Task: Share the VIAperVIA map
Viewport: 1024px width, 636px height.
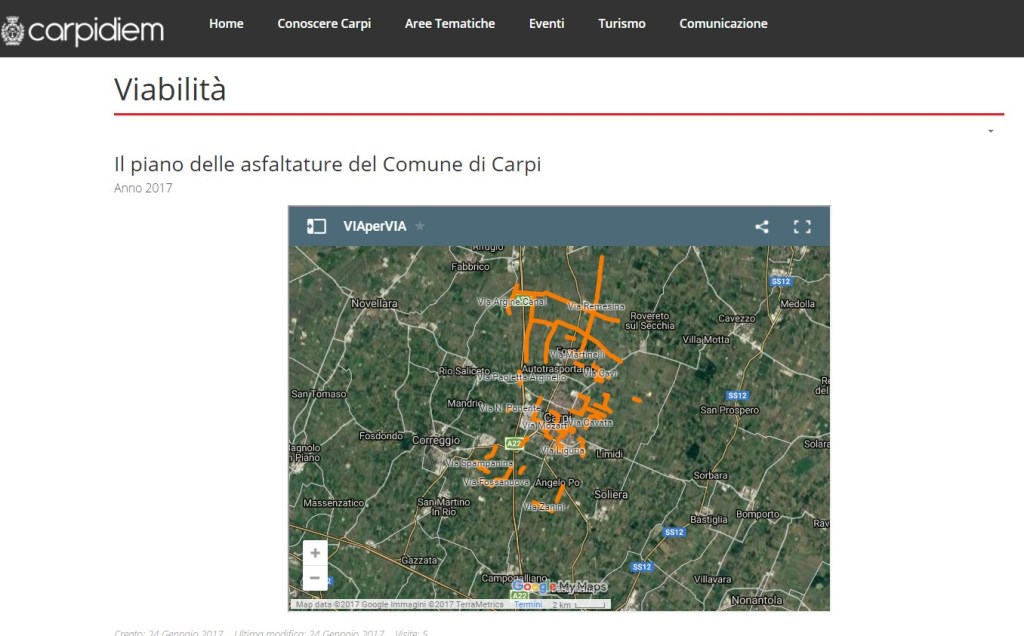Action: [762, 226]
